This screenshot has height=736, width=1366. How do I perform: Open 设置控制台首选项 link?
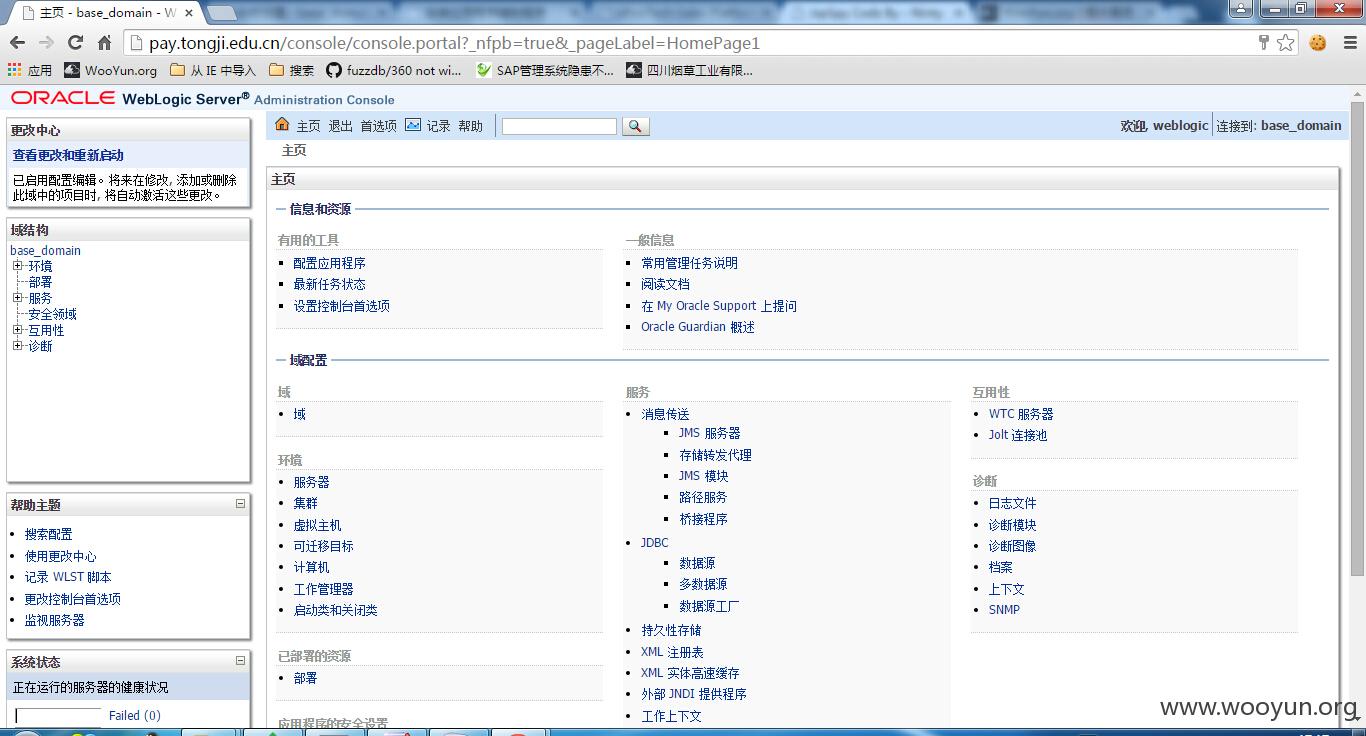pyautogui.click(x=341, y=306)
